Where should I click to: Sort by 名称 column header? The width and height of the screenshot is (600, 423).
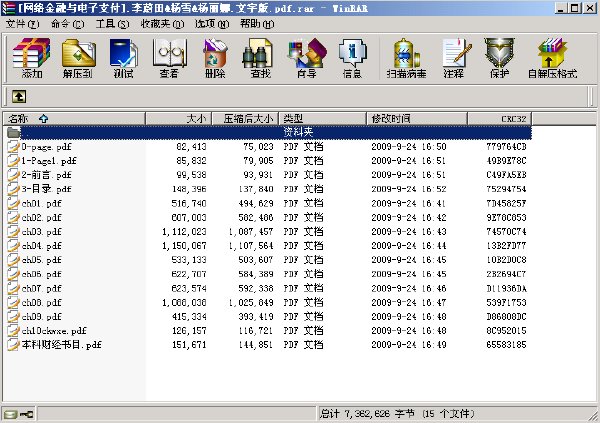coord(74,119)
